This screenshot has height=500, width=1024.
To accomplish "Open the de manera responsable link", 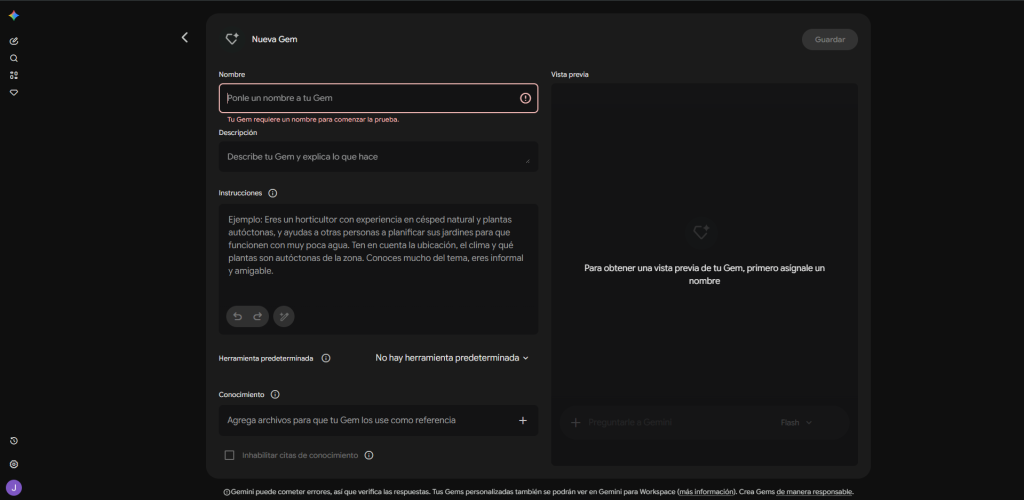I will tap(814, 492).
